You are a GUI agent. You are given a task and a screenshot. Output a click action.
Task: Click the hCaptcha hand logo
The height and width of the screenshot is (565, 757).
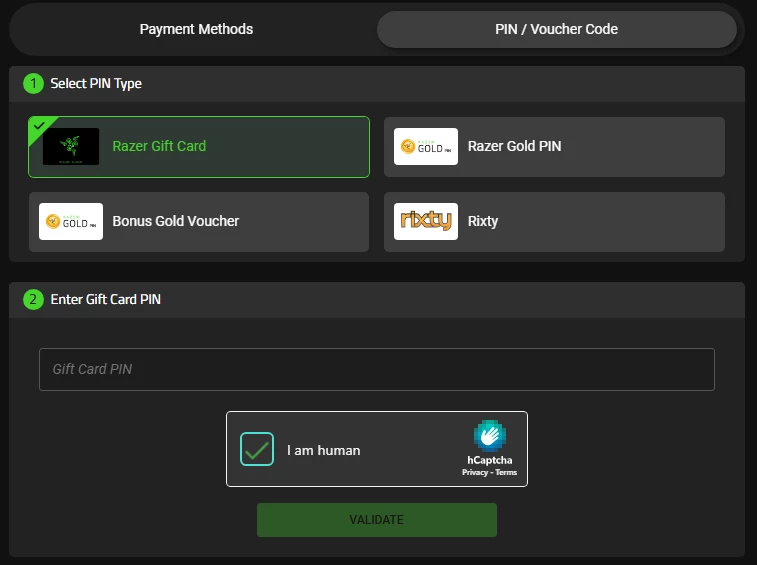[x=490, y=436]
